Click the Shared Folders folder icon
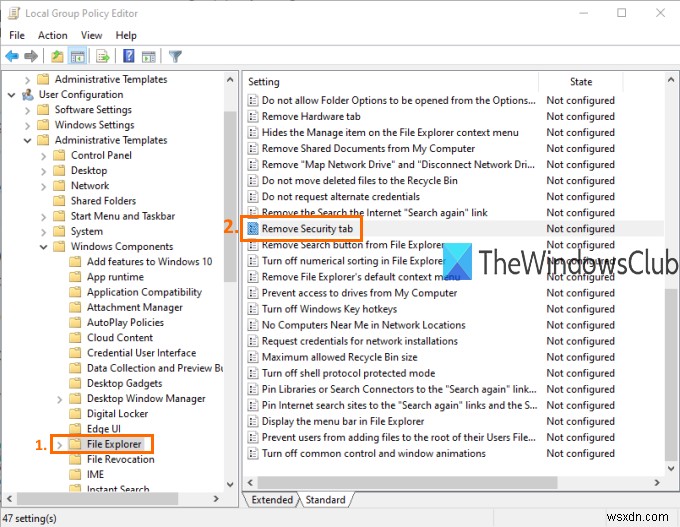680x527 pixels. click(x=59, y=201)
